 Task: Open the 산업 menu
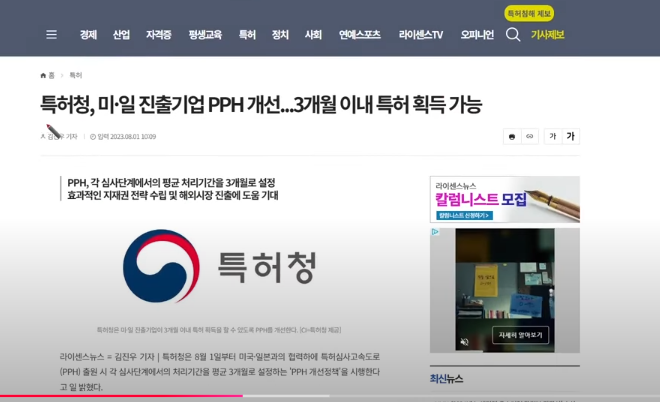(x=121, y=35)
